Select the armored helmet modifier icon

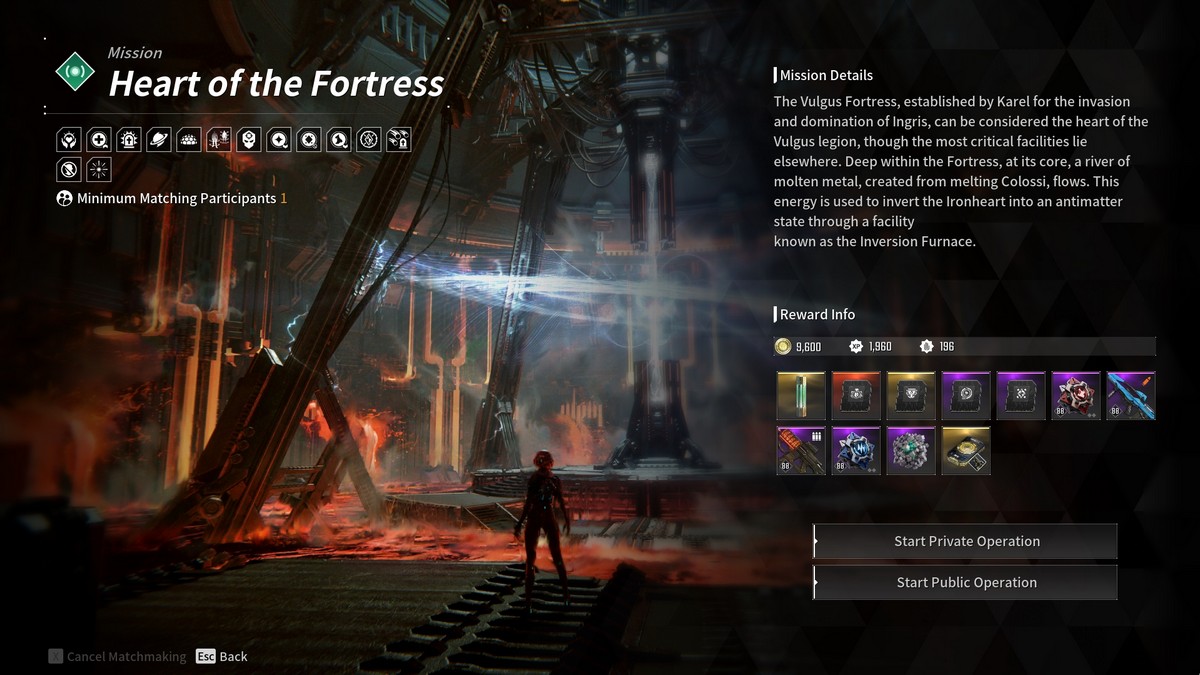248,140
